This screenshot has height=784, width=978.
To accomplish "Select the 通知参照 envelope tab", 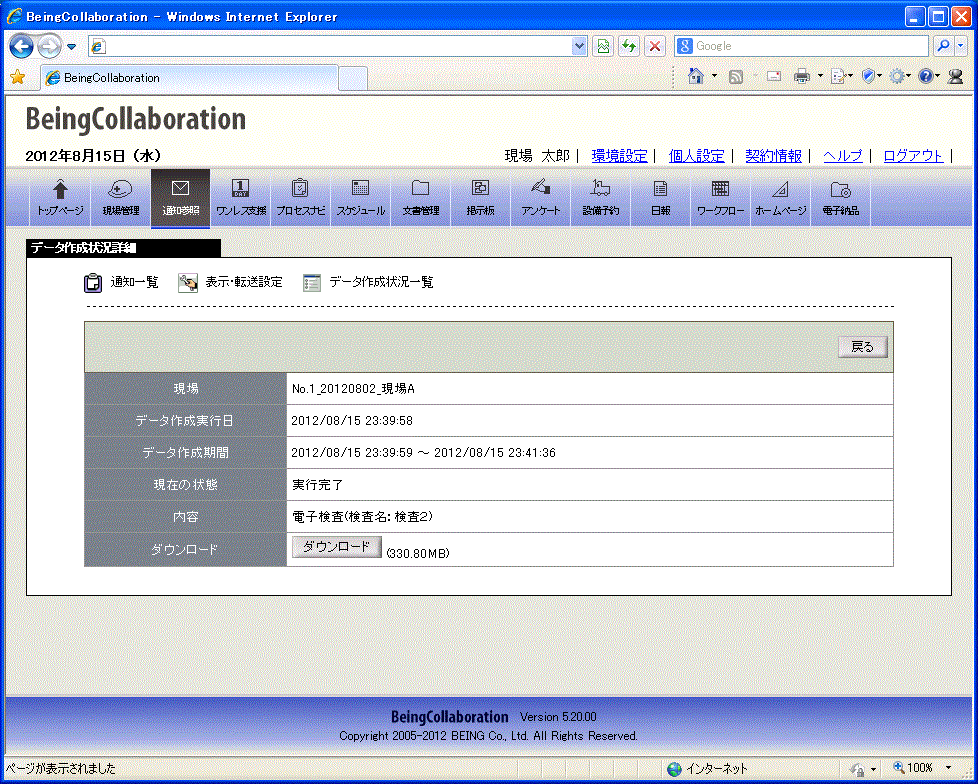I will [x=180, y=198].
